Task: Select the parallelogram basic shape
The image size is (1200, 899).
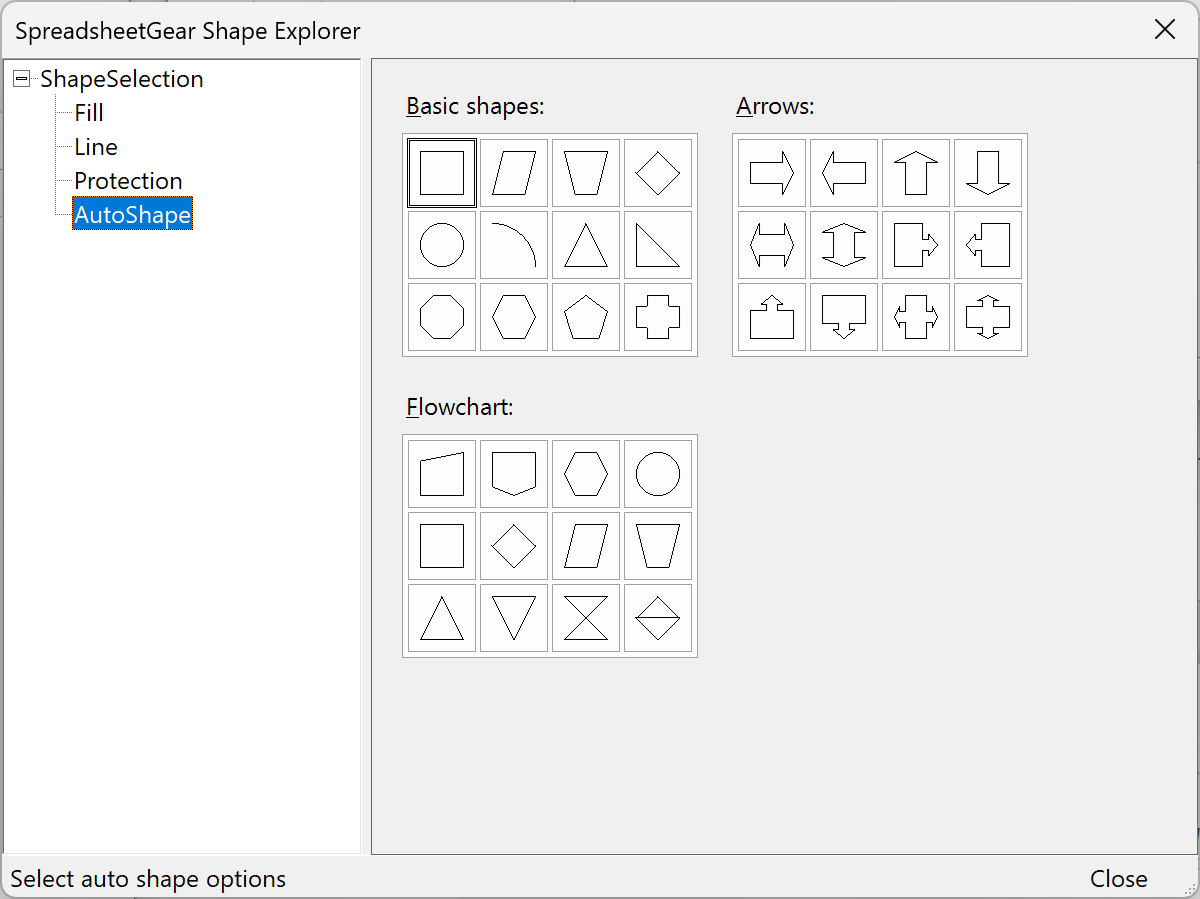Action: 514,172
